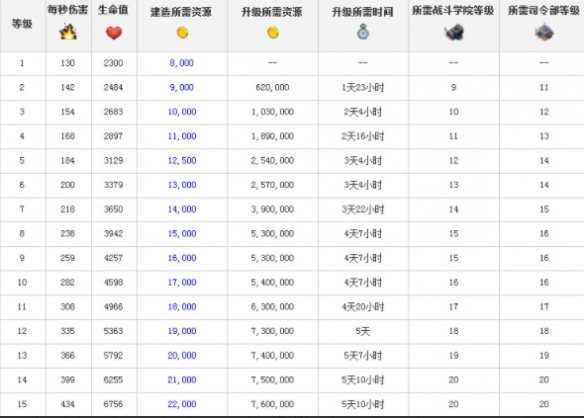Viewport: 584px width, 418px height.
Task: Click the 2,540,000 upgrade cost cell
Action: coord(272,161)
